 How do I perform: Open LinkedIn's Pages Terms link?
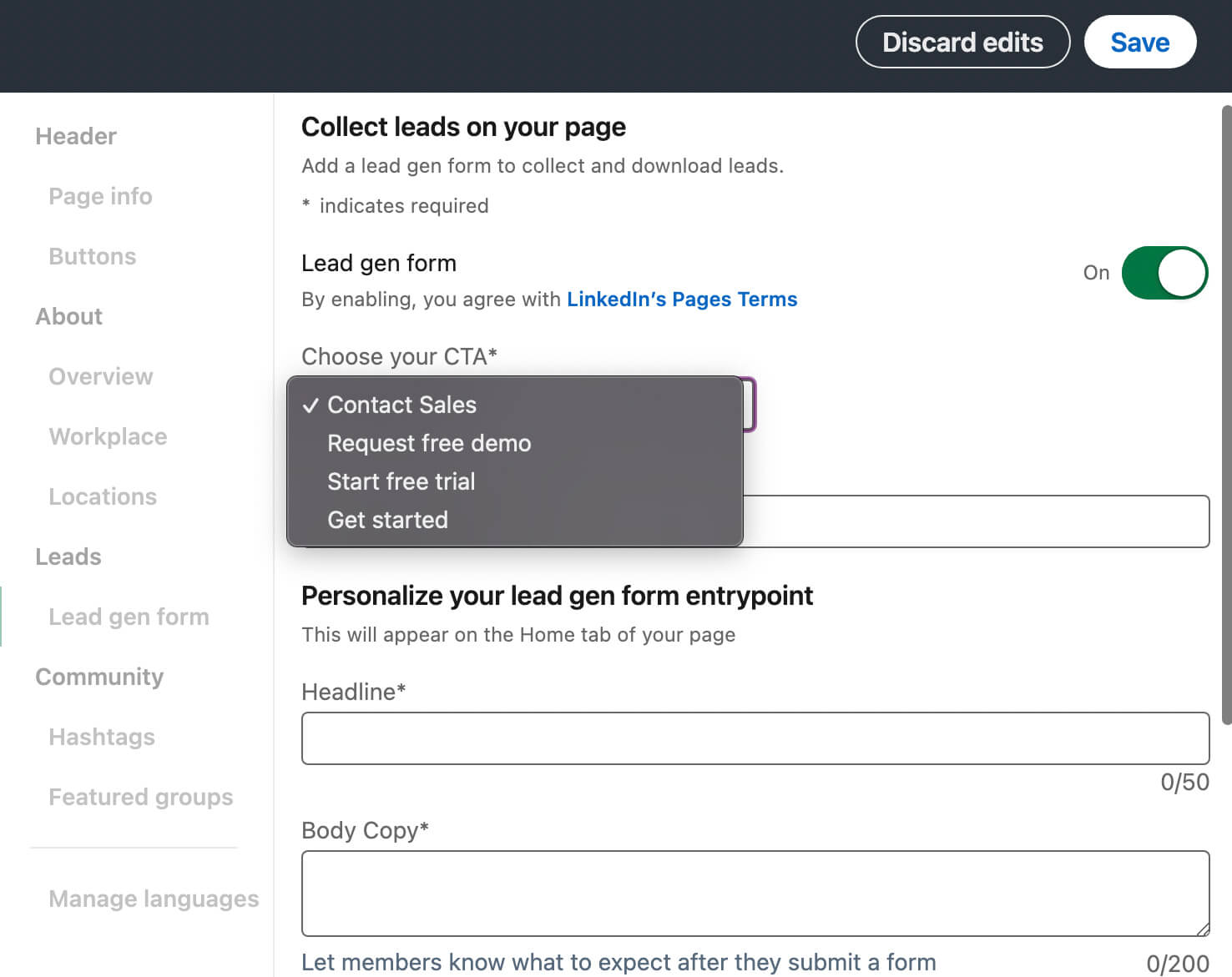coord(682,300)
